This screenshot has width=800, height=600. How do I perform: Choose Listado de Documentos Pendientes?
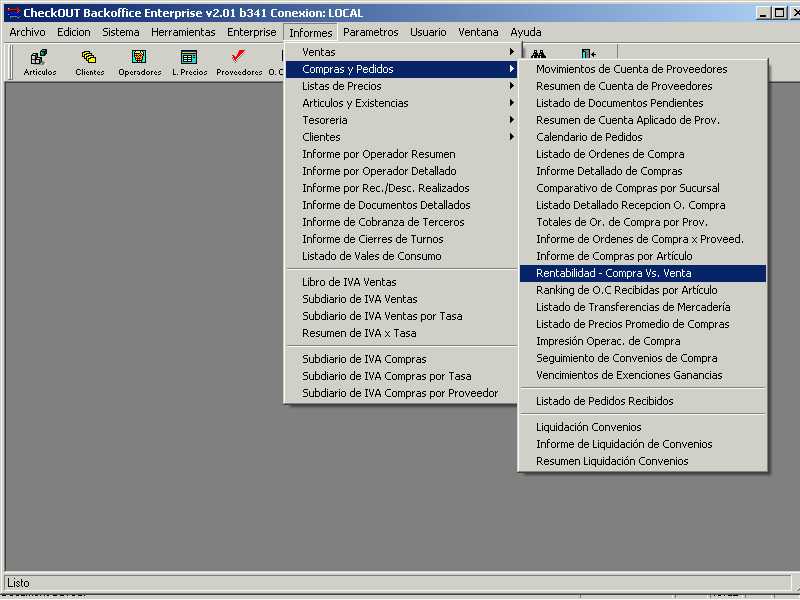coord(642,103)
